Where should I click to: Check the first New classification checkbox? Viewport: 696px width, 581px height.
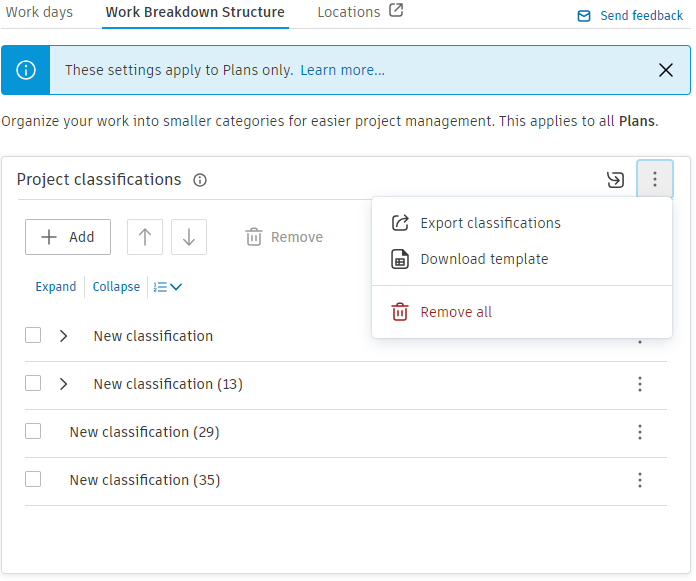click(x=33, y=336)
